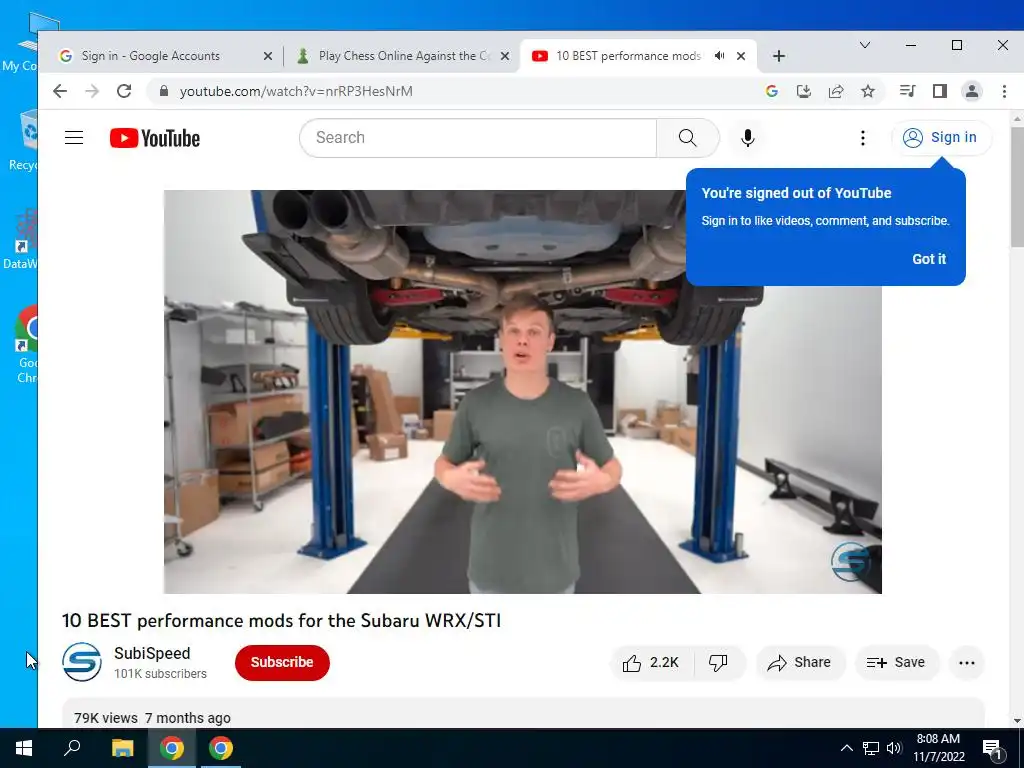
Task: Close the Play Chess Online tab
Action: tap(505, 56)
